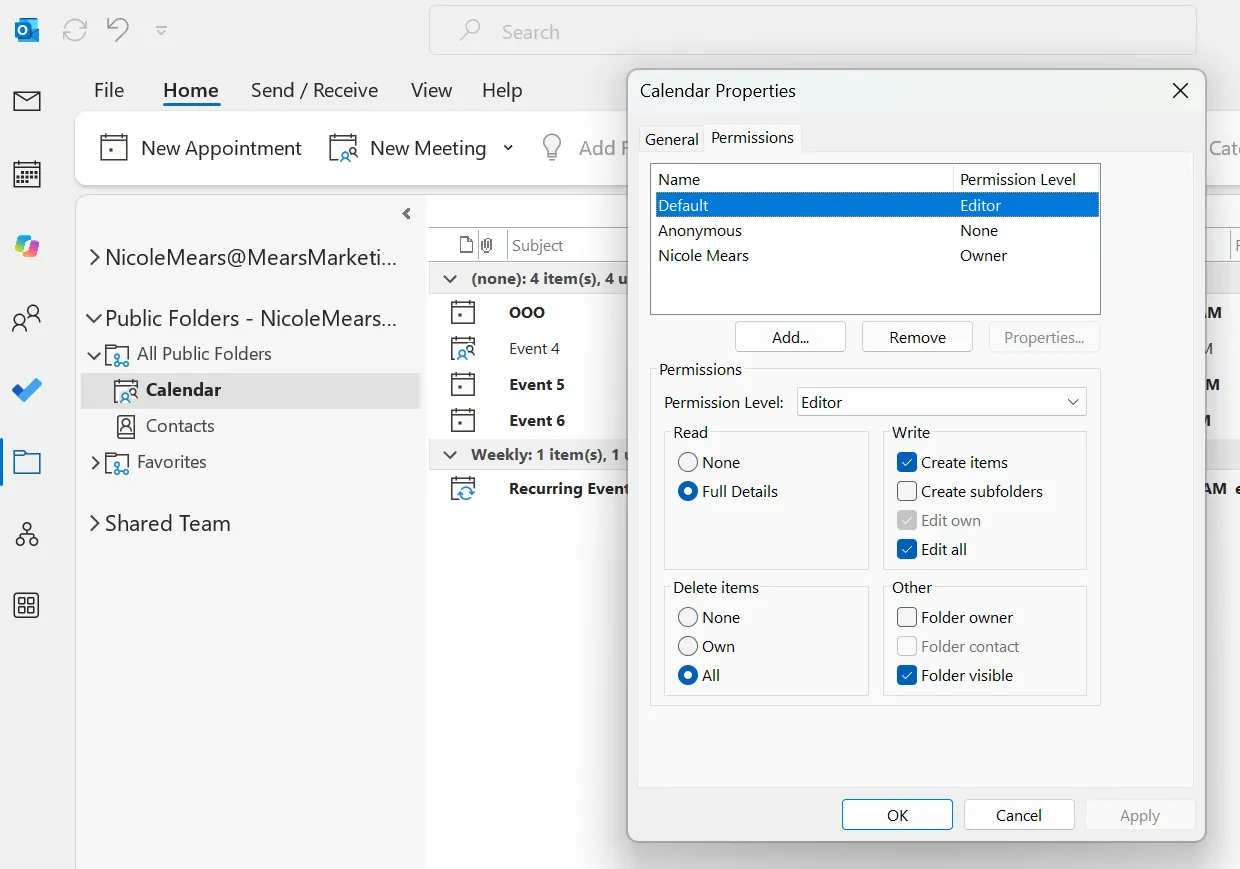Image resolution: width=1240 pixels, height=869 pixels.
Task: Click Remove button in permissions
Action: (x=917, y=337)
